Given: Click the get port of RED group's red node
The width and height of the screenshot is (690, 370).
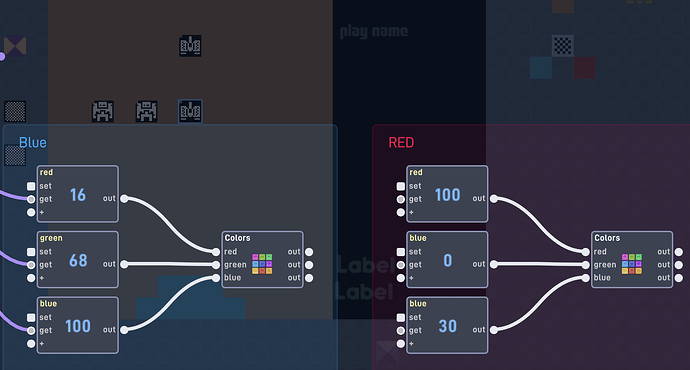Looking at the screenshot, I should point(400,199).
